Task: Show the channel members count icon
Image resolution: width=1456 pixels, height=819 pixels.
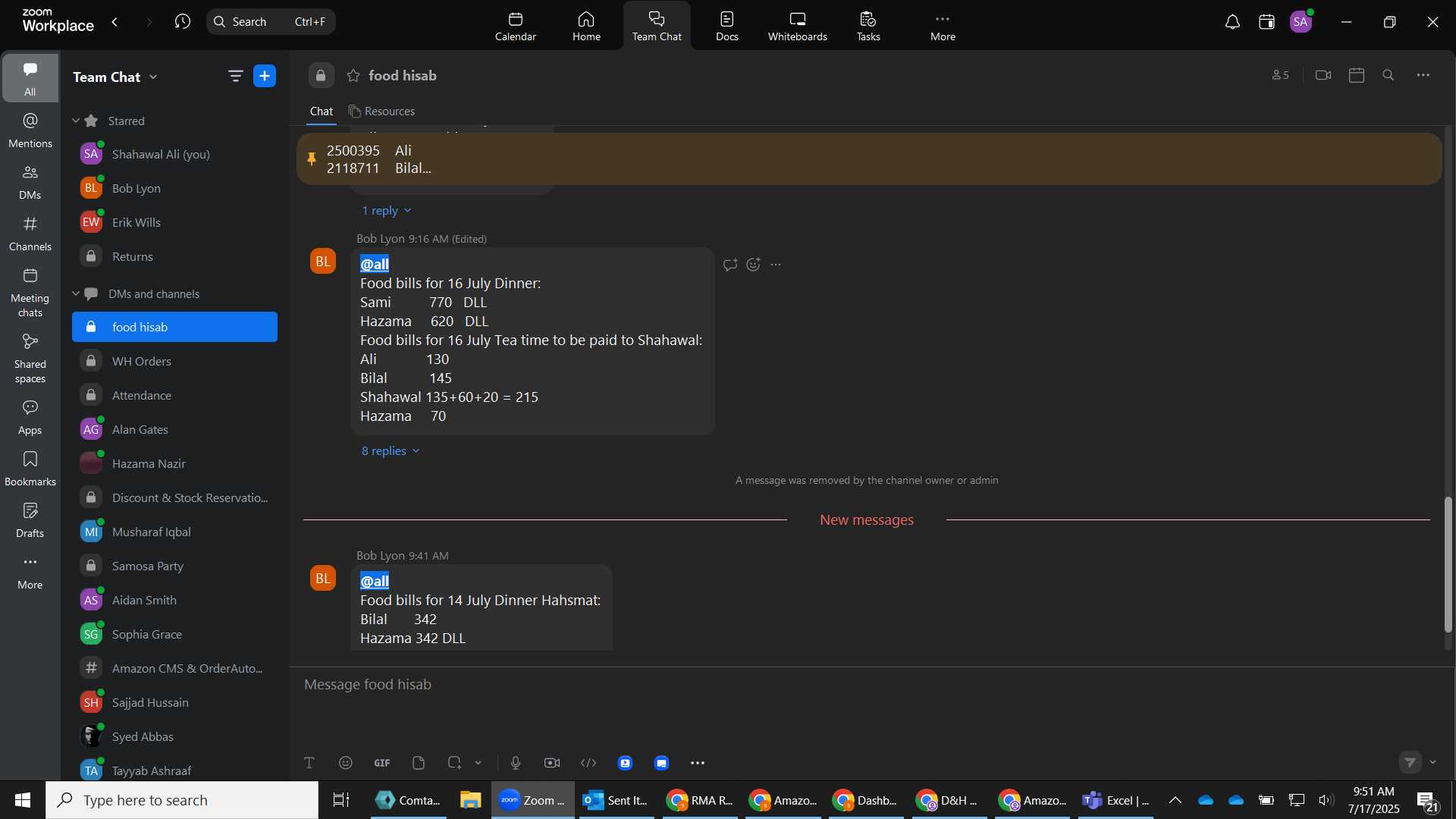Action: point(1281,75)
